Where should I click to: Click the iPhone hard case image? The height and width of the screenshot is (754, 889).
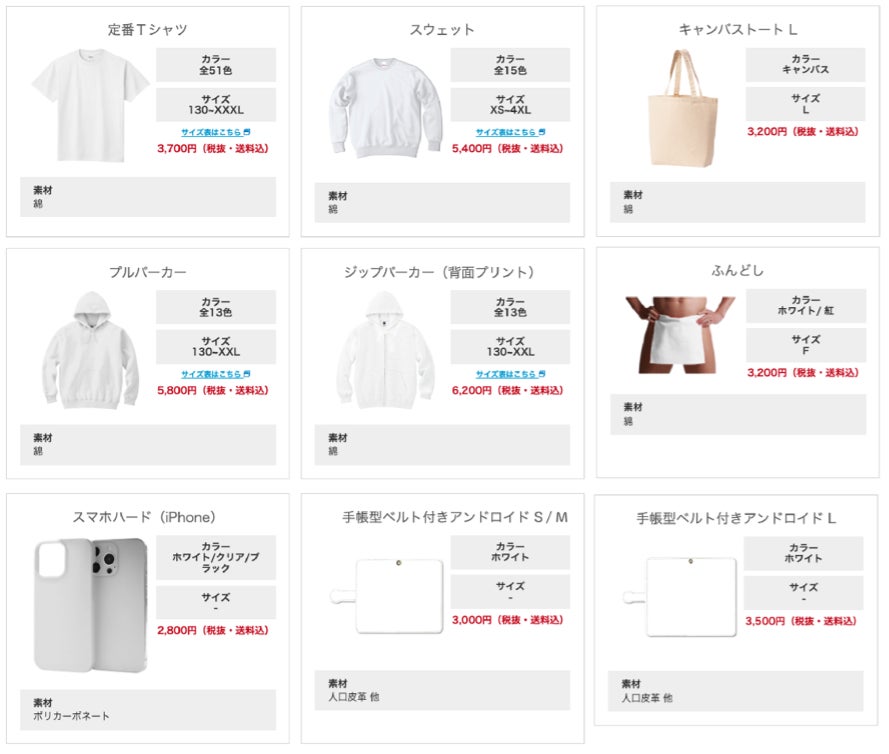(91, 604)
